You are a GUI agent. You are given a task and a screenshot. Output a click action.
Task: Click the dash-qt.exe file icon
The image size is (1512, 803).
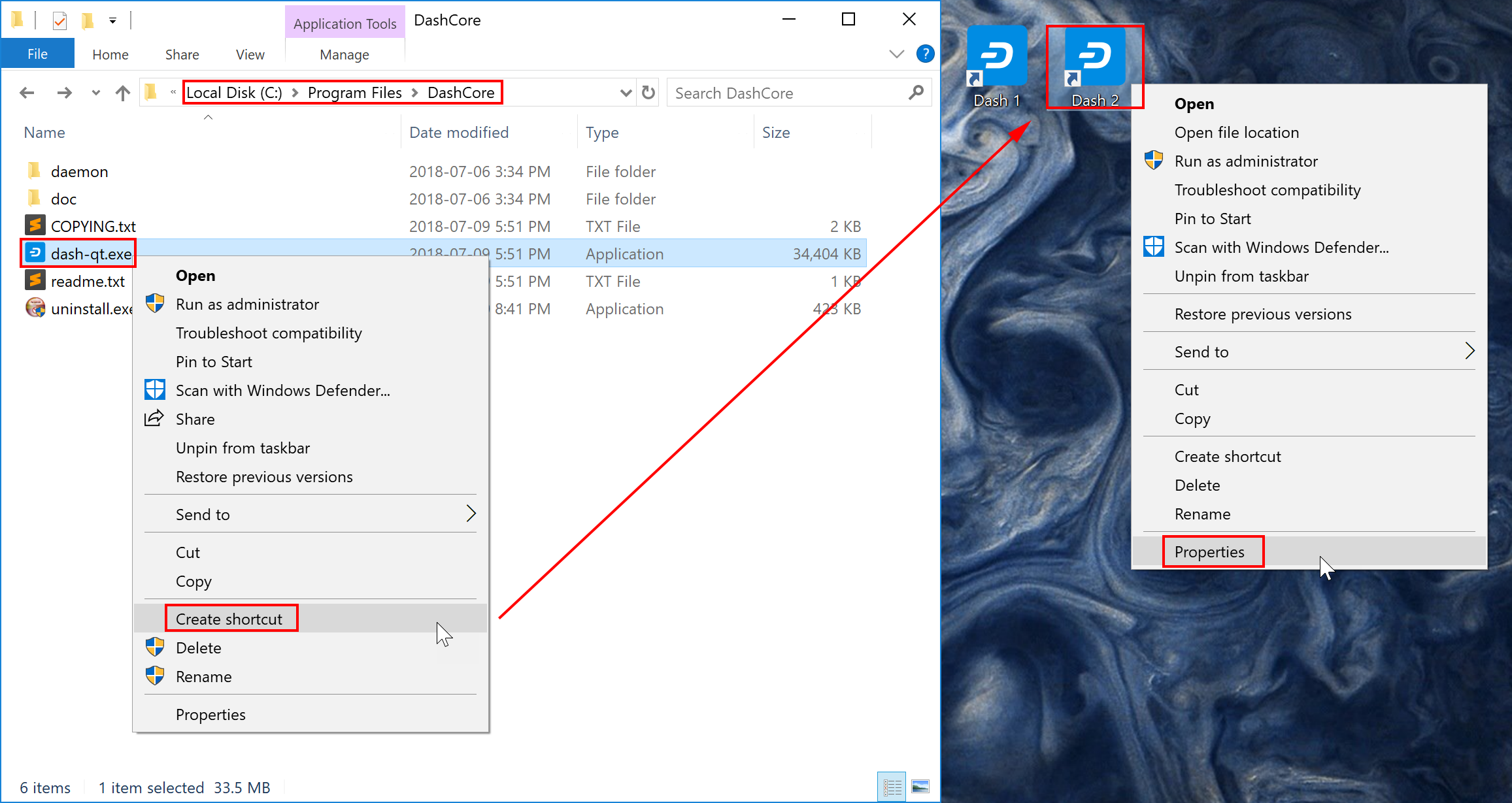pos(35,254)
